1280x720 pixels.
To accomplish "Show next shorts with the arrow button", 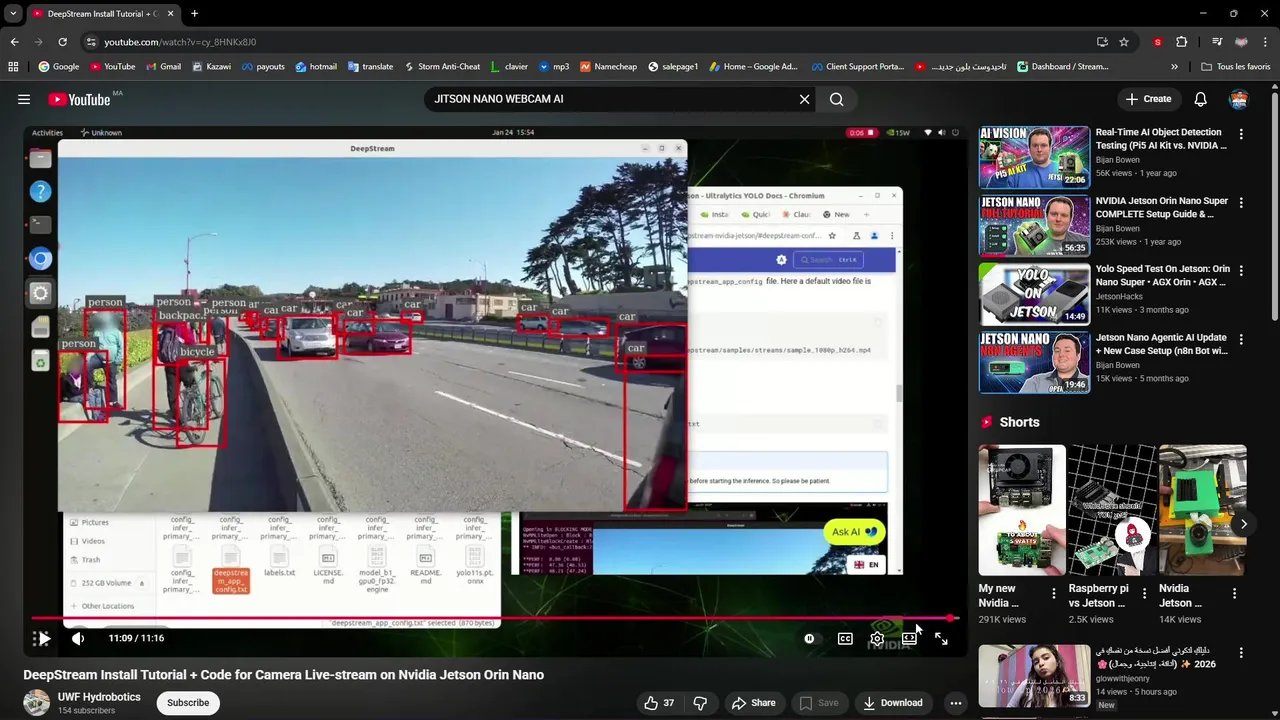I will 1243,523.
